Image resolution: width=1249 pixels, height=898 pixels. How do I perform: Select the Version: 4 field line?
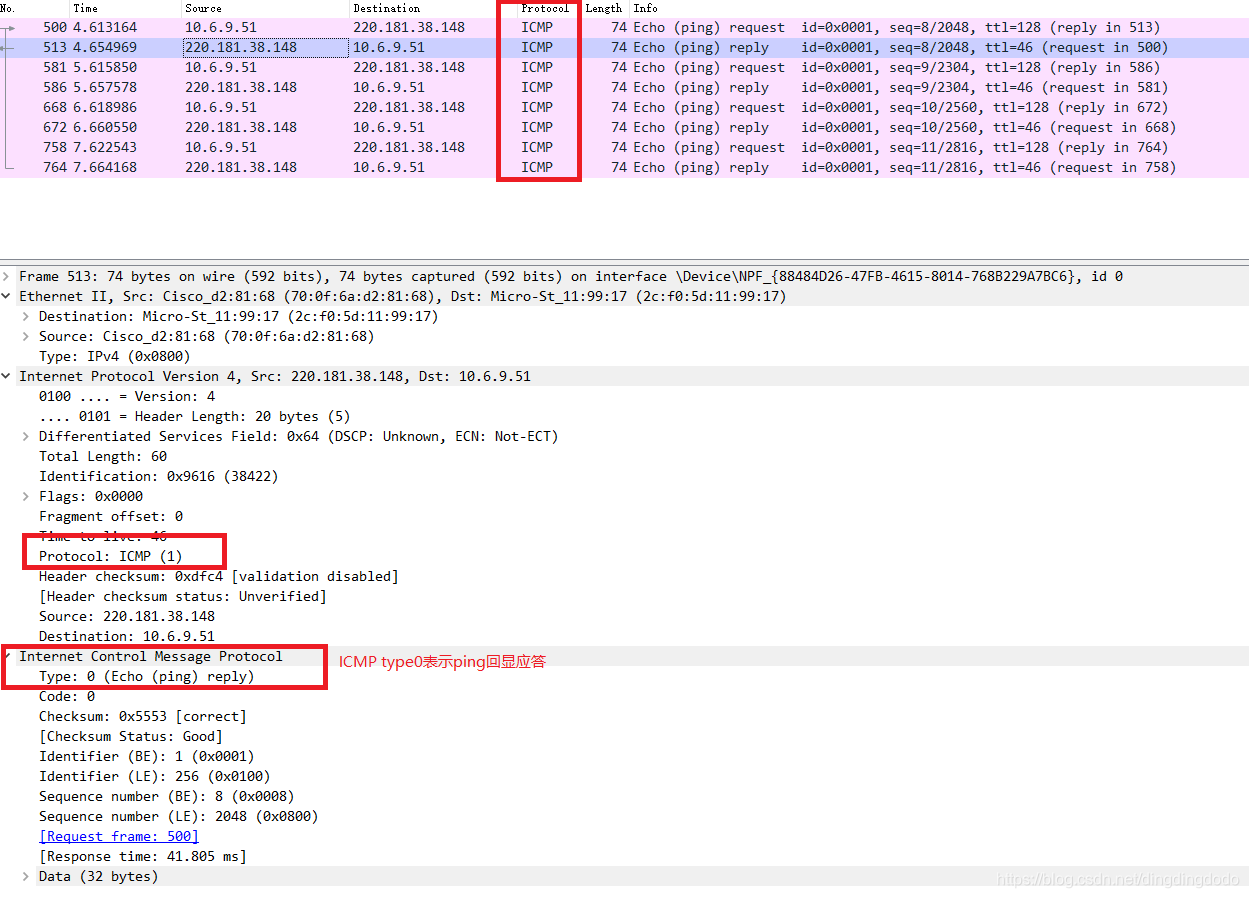pos(127,396)
